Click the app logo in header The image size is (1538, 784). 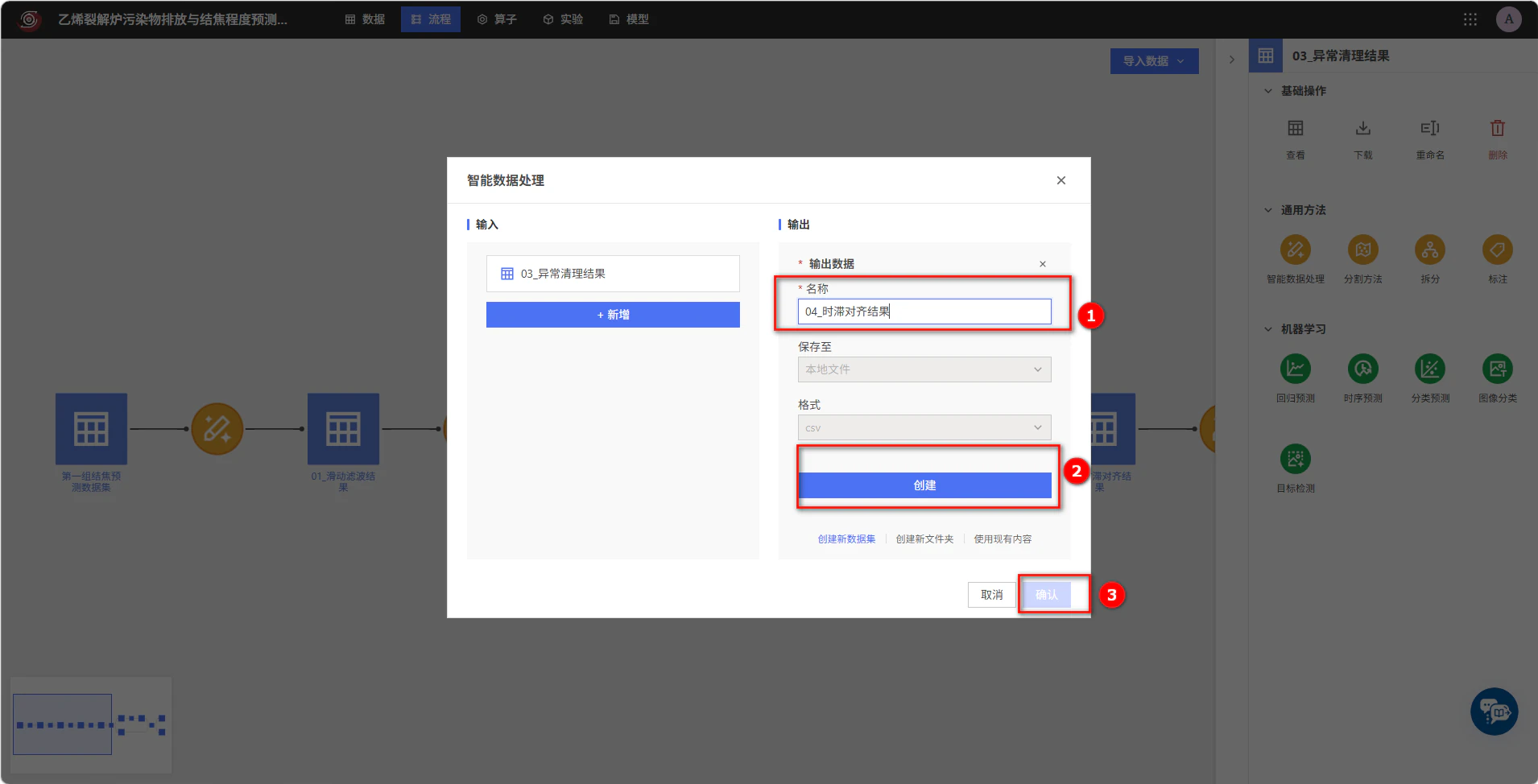pos(29,19)
